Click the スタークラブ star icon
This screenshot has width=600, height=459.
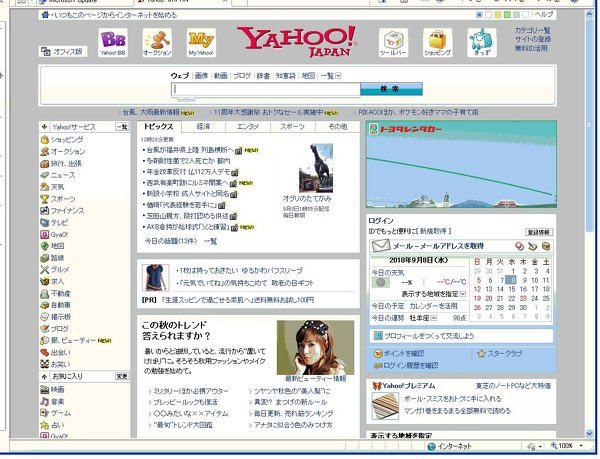481,353
